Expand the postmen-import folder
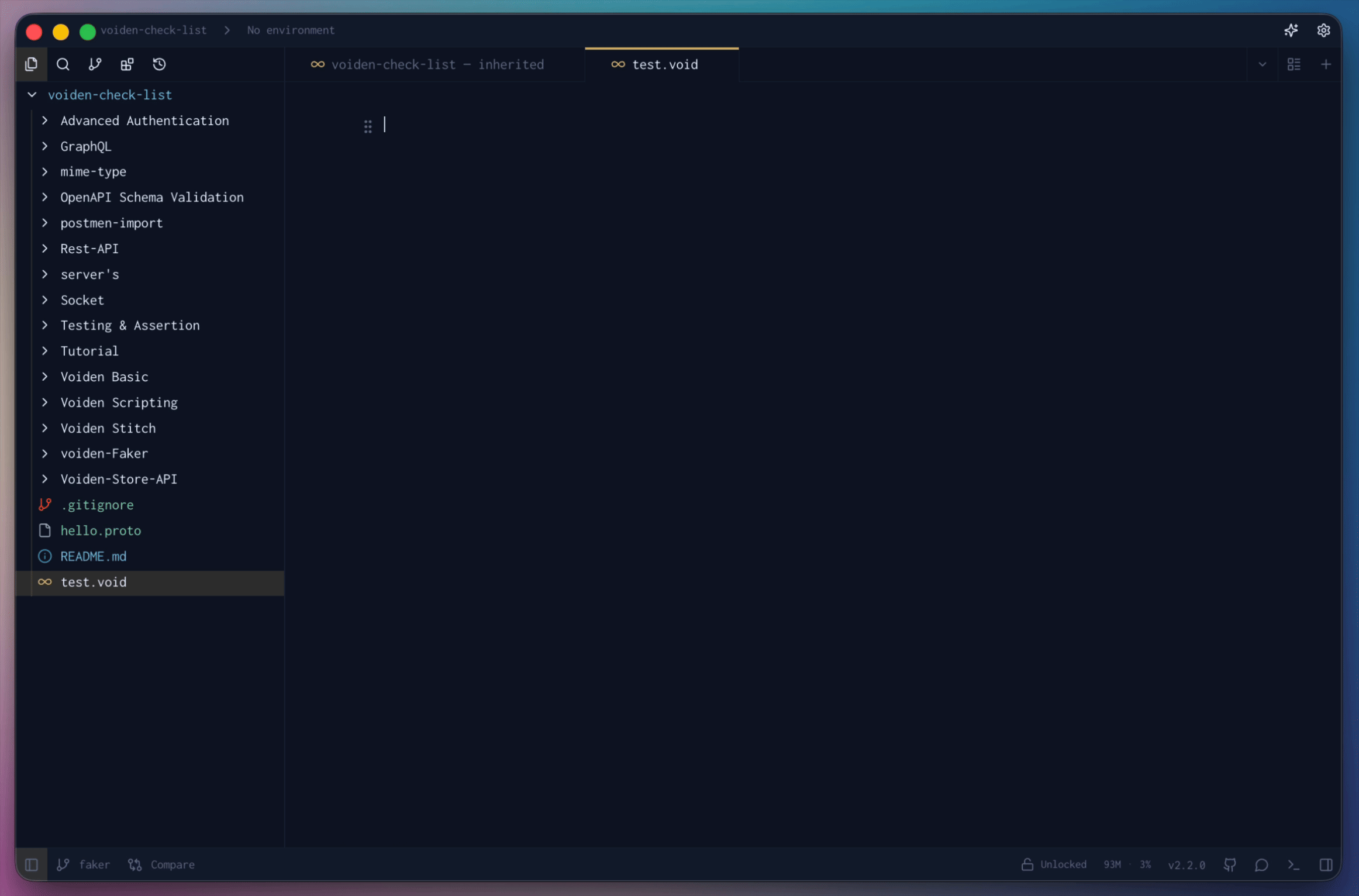 [151, 223]
